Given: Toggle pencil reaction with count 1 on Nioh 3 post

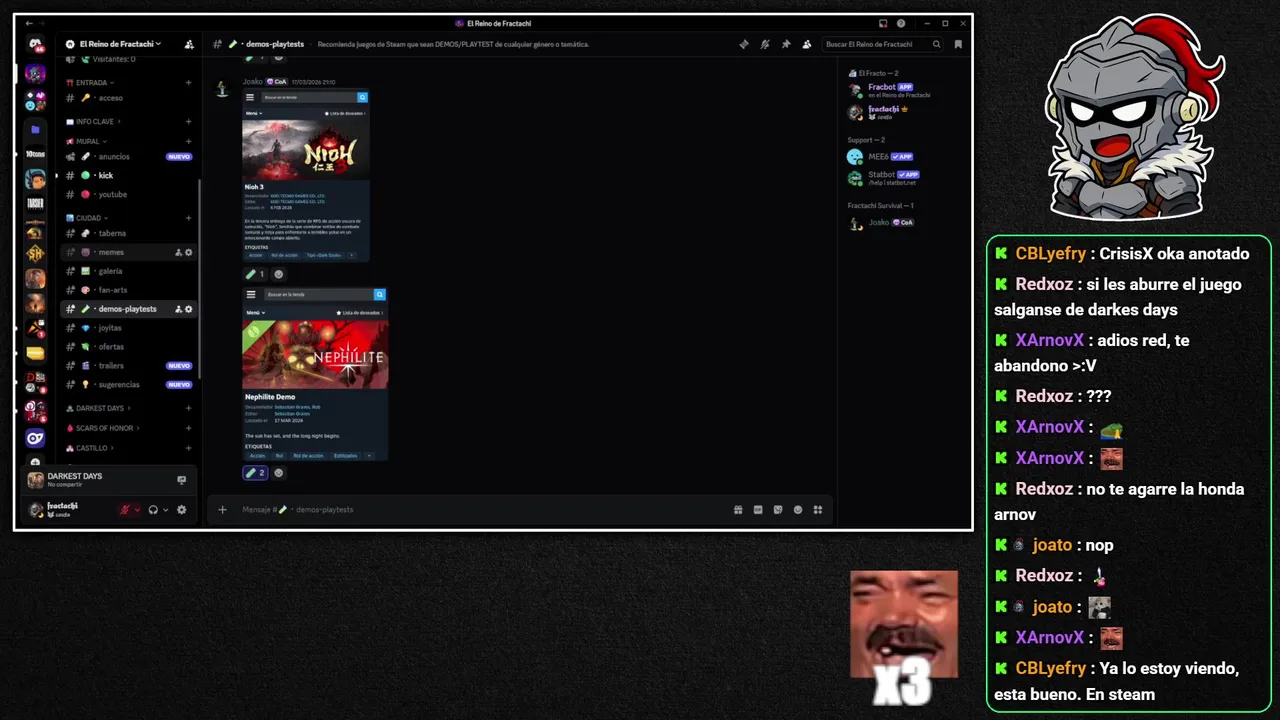Looking at the screenshot, I should pyautogui.click(x=255, y=274).
